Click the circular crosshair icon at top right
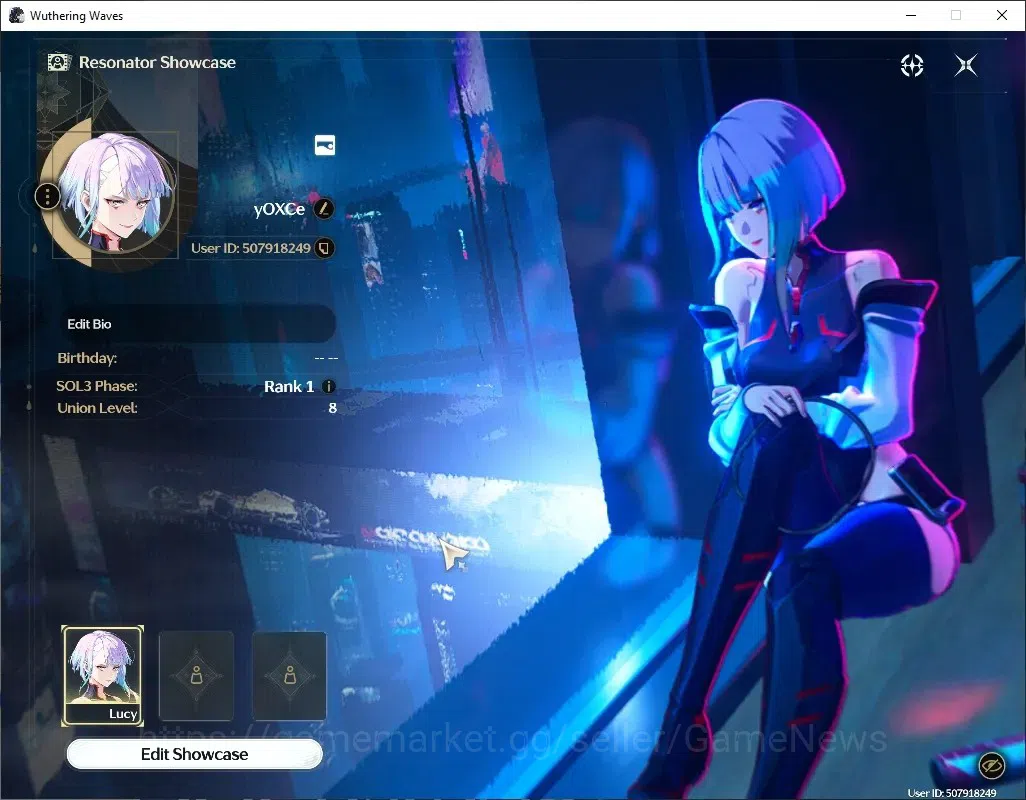The height and width of the screenshot is (800, 1026). (x=911, y=65)
